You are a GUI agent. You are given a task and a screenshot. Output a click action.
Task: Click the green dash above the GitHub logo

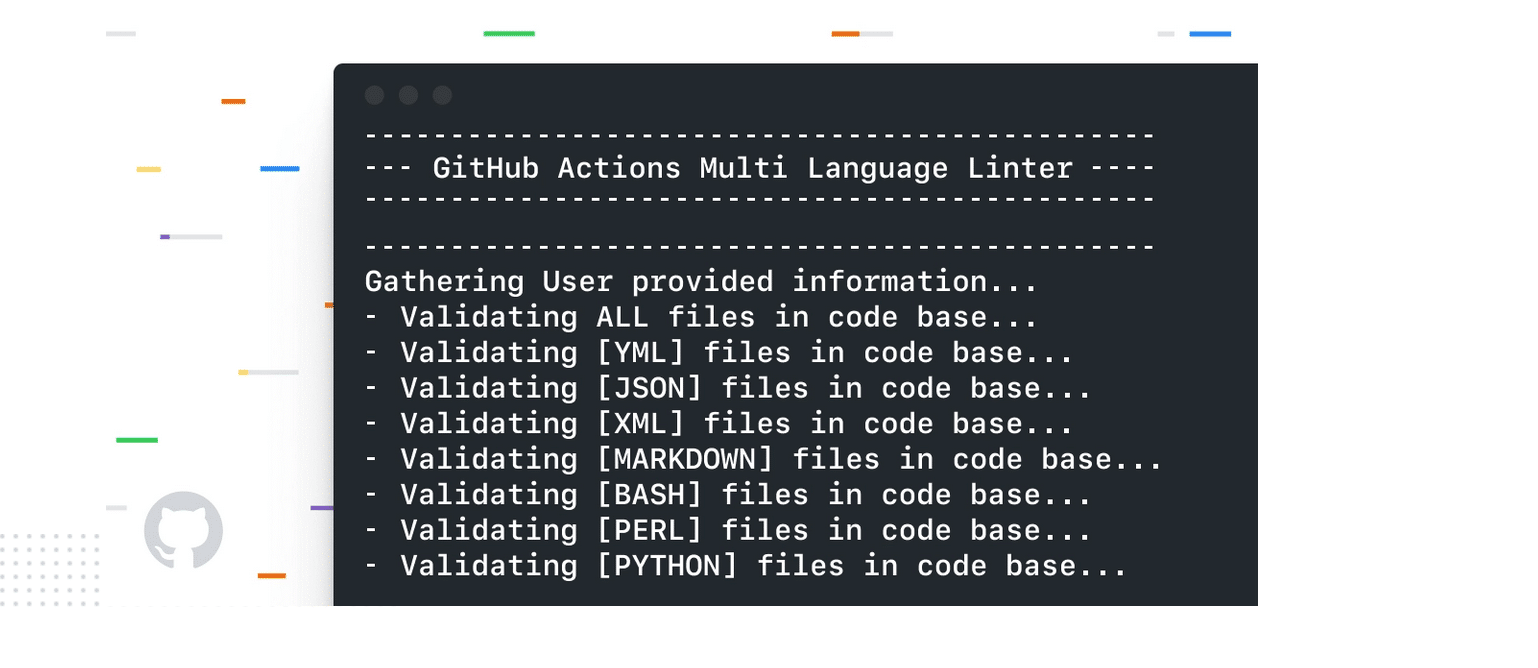coord(137,440)
